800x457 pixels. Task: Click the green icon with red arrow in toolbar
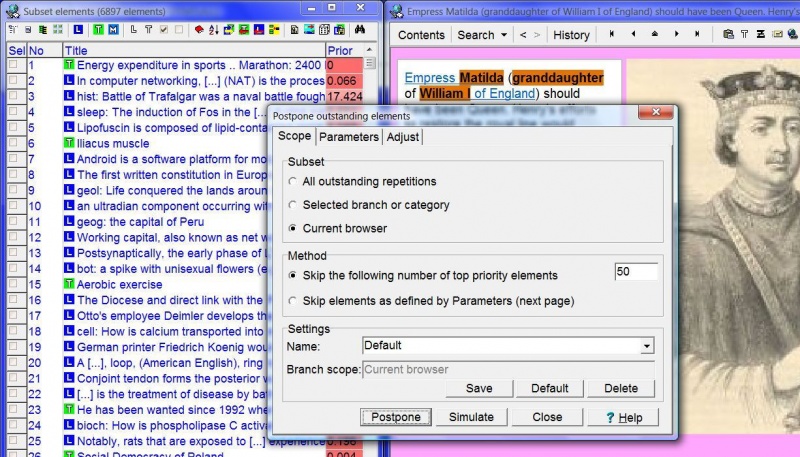click(x=244, y=30)
